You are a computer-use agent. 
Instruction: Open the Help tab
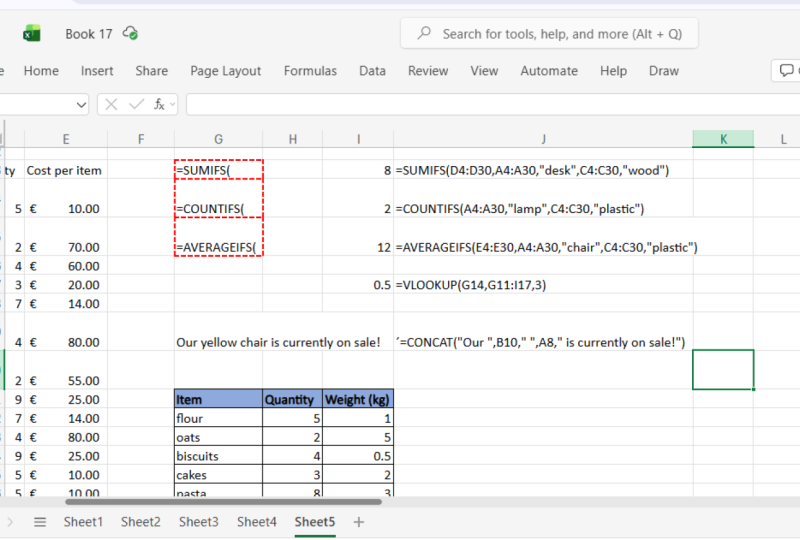pos(613,71)
